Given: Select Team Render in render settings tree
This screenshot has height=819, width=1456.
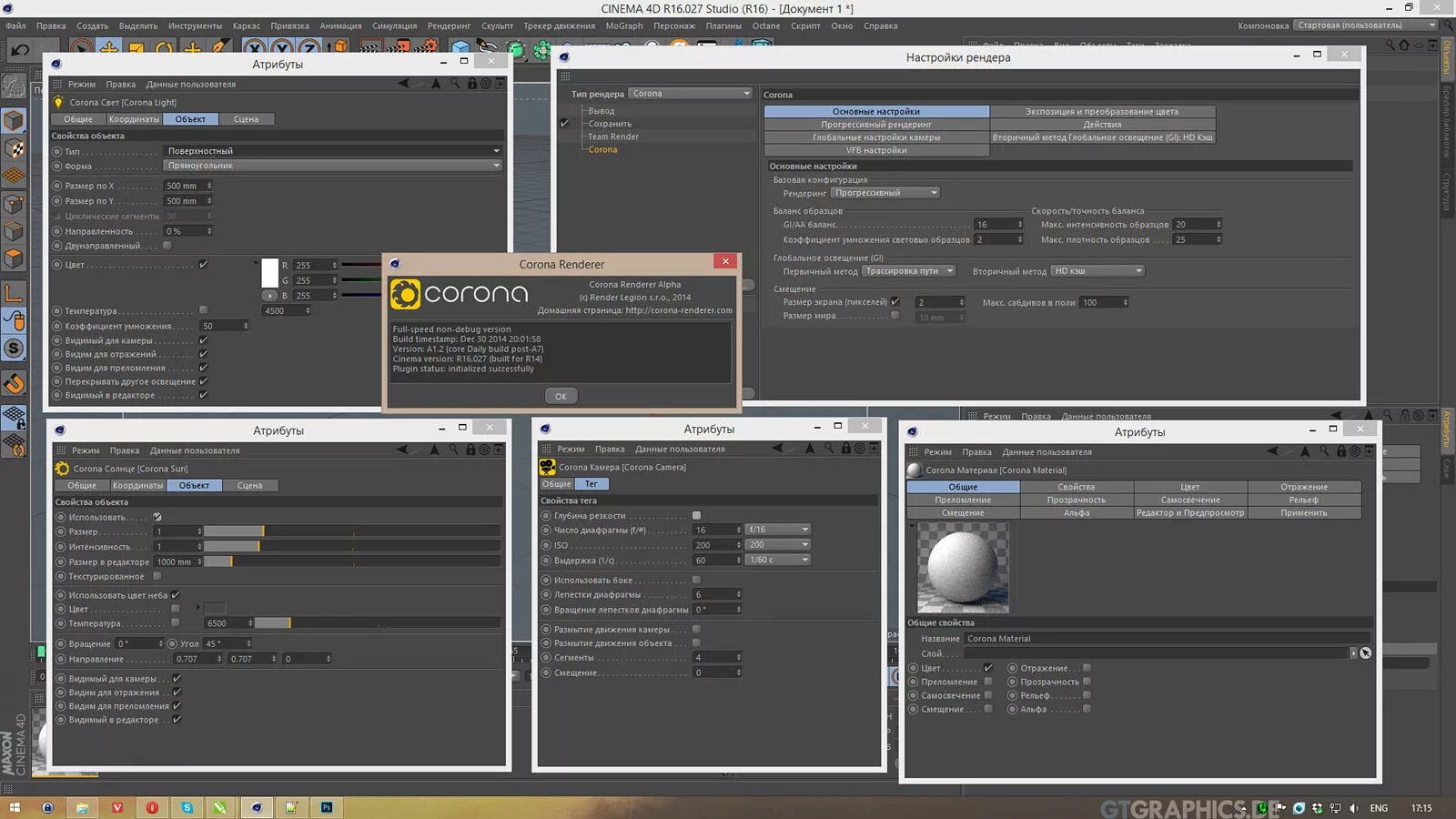Looking at the screenshot, I should click(x=613, y=136).
